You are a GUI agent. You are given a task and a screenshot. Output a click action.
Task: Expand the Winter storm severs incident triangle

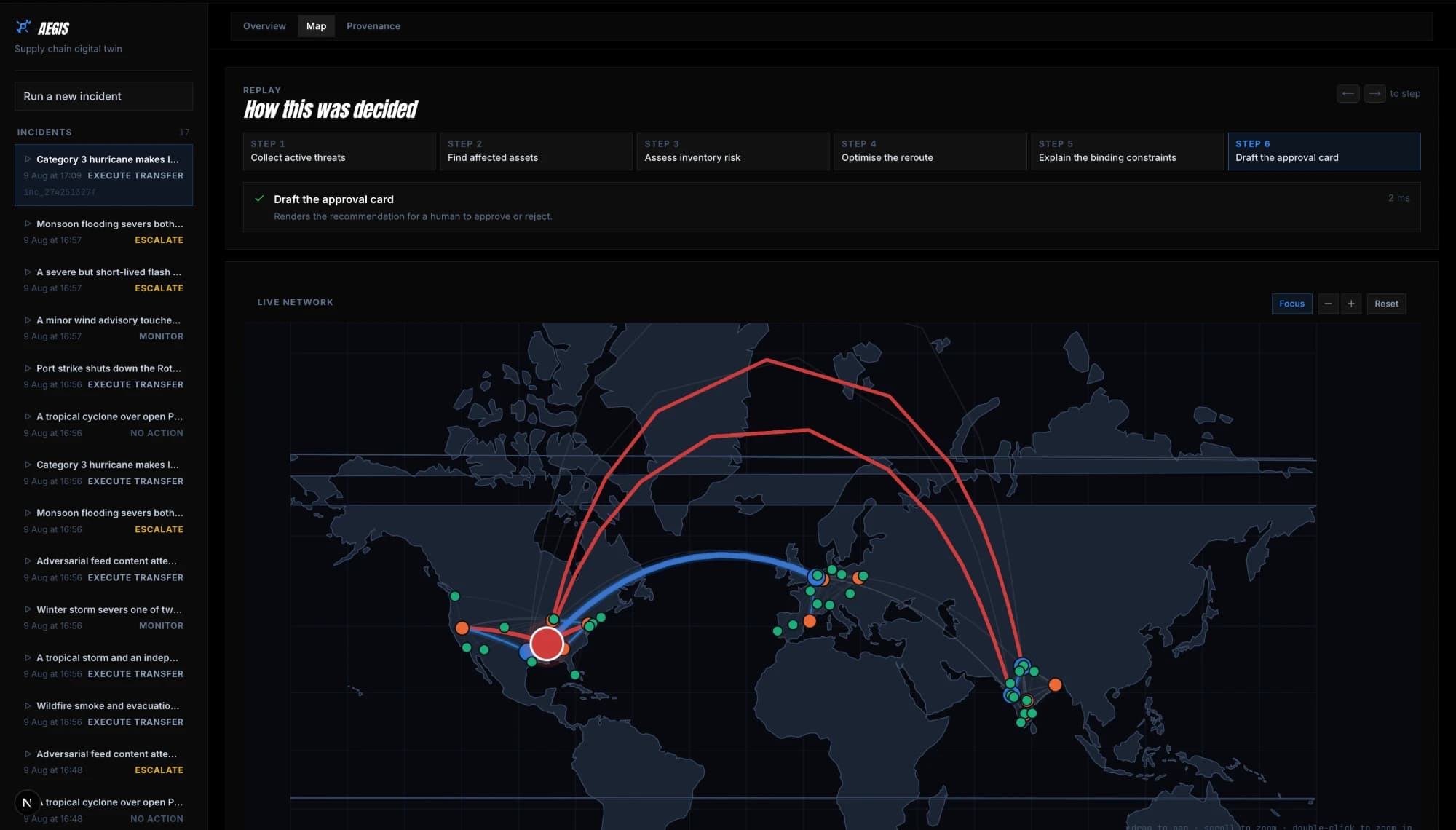pyautogui.click(x=28, y=609)
